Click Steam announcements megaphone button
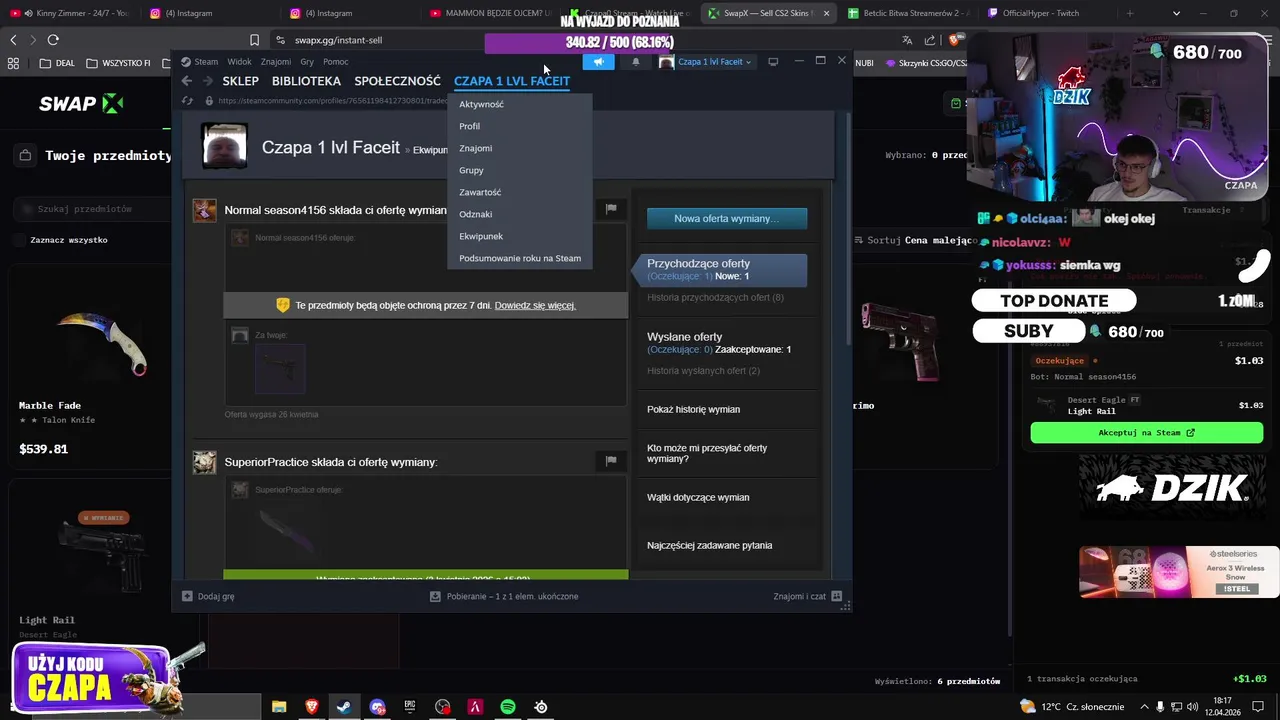Screen dimensions: 1280x720 [x=598, y=62]
